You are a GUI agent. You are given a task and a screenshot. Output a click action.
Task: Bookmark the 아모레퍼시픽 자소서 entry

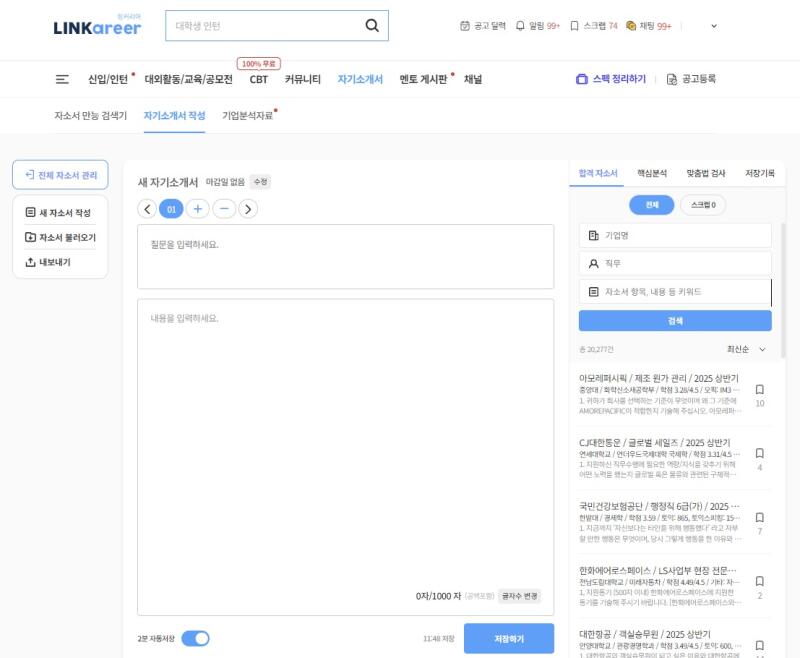tap(759, 389)
